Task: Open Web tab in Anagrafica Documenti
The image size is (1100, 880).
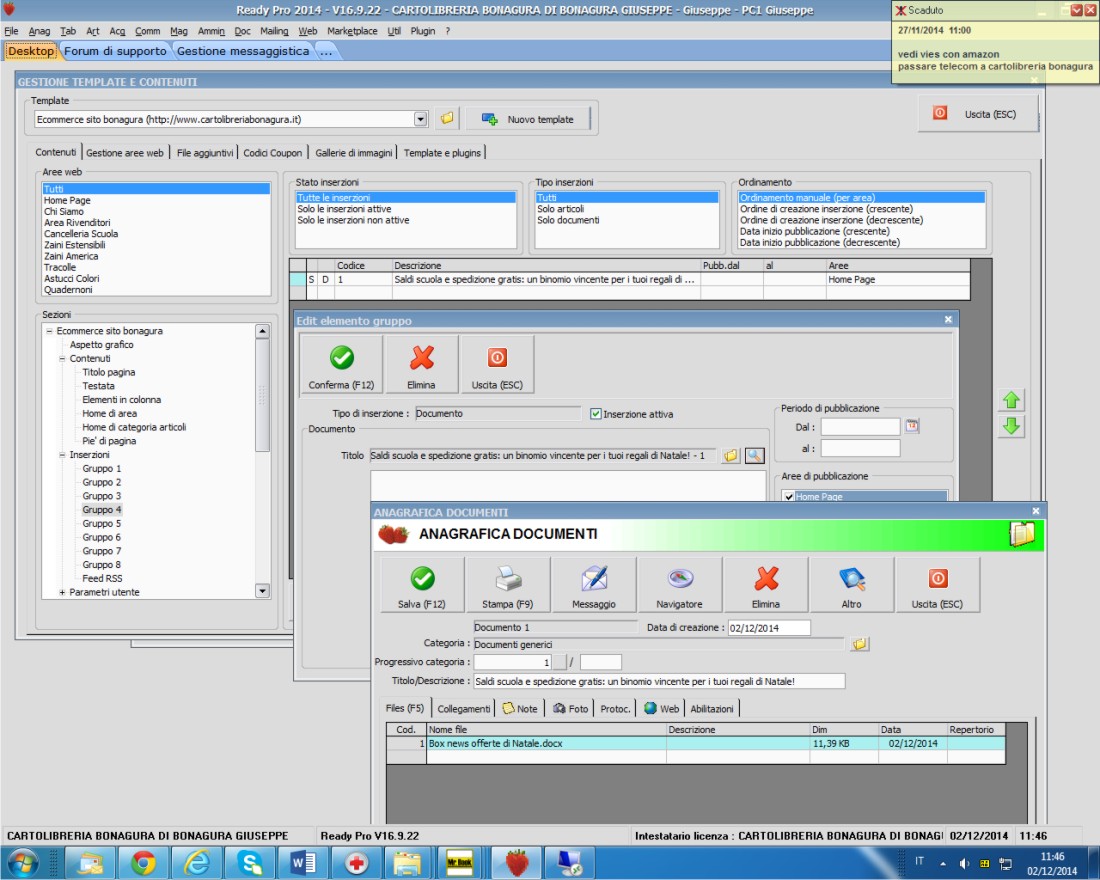Action: [662, 709]
